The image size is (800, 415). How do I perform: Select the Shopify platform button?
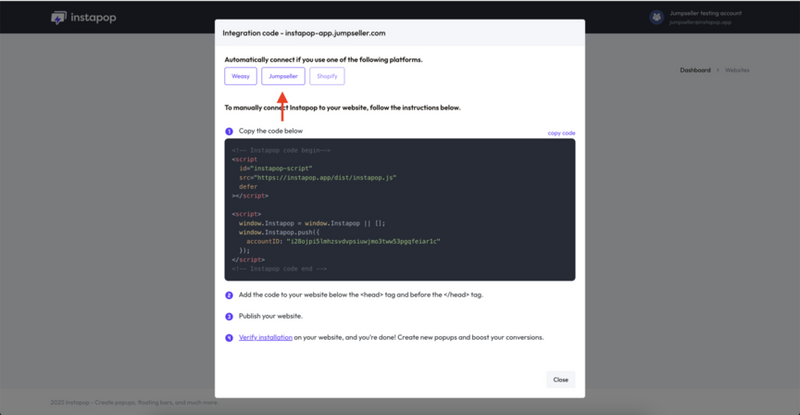(x=327, y=76)
